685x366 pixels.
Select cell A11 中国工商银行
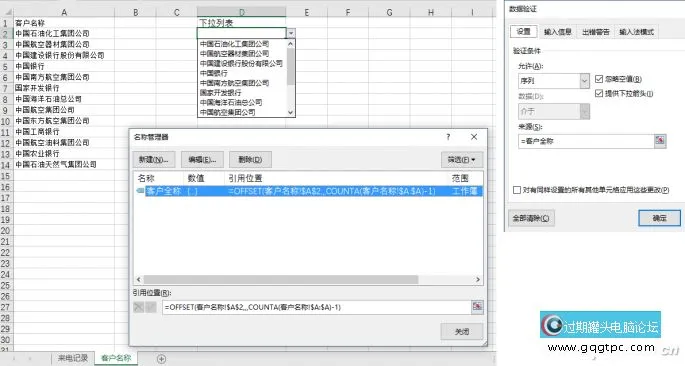coord(64,132)
